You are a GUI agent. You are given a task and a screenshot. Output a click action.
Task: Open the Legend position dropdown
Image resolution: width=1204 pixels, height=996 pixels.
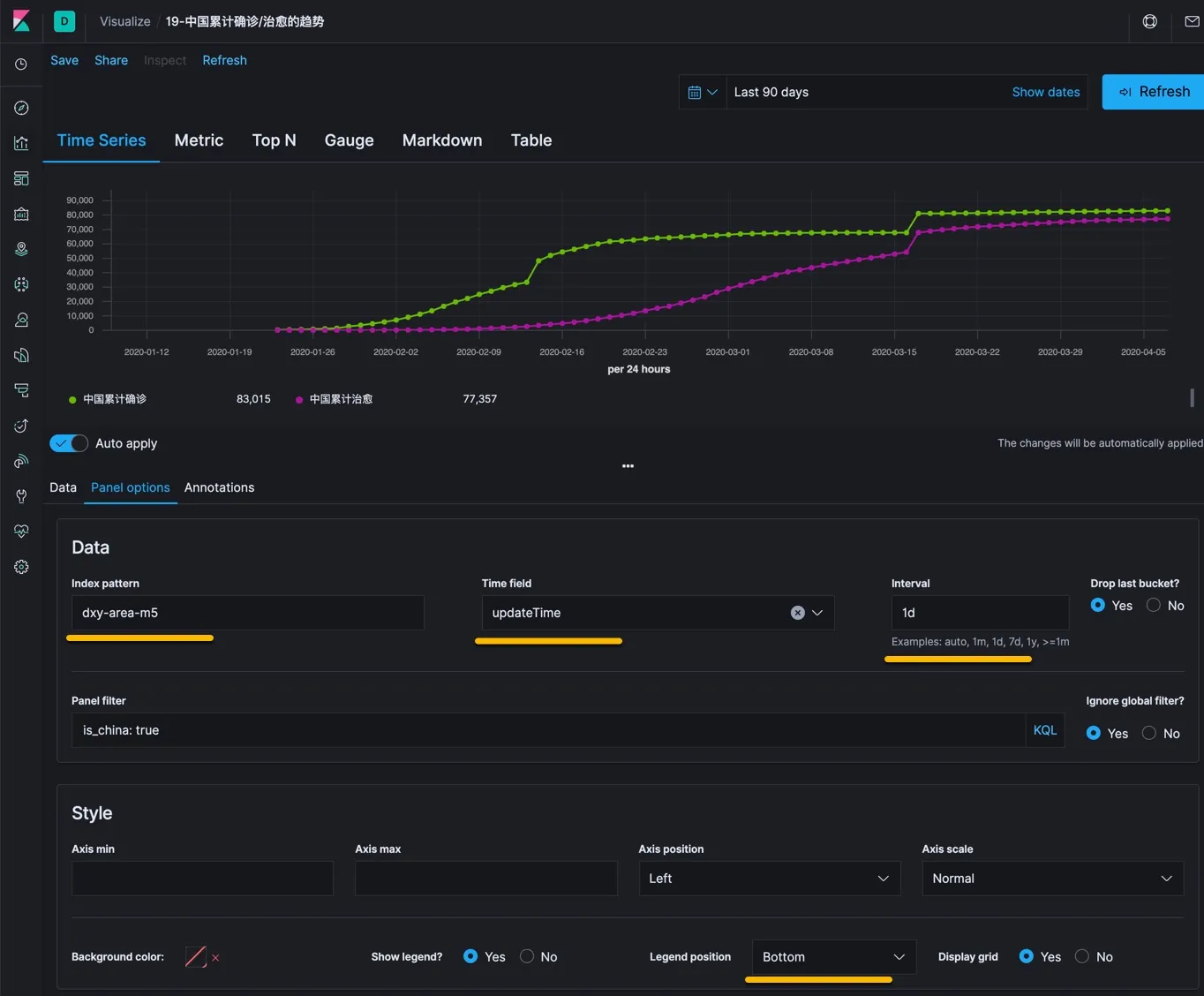(833, 957)
